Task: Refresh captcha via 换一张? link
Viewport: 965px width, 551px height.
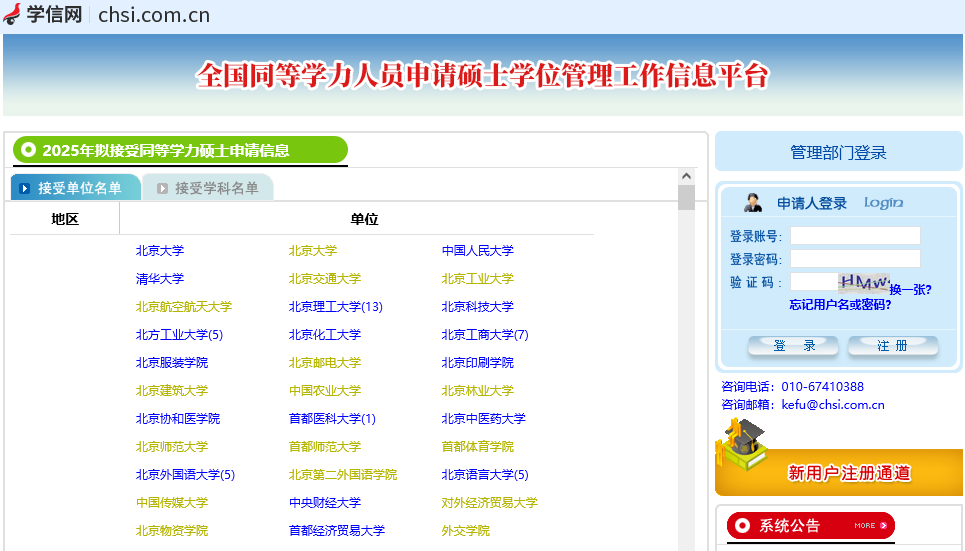Action: pos(911,289)
